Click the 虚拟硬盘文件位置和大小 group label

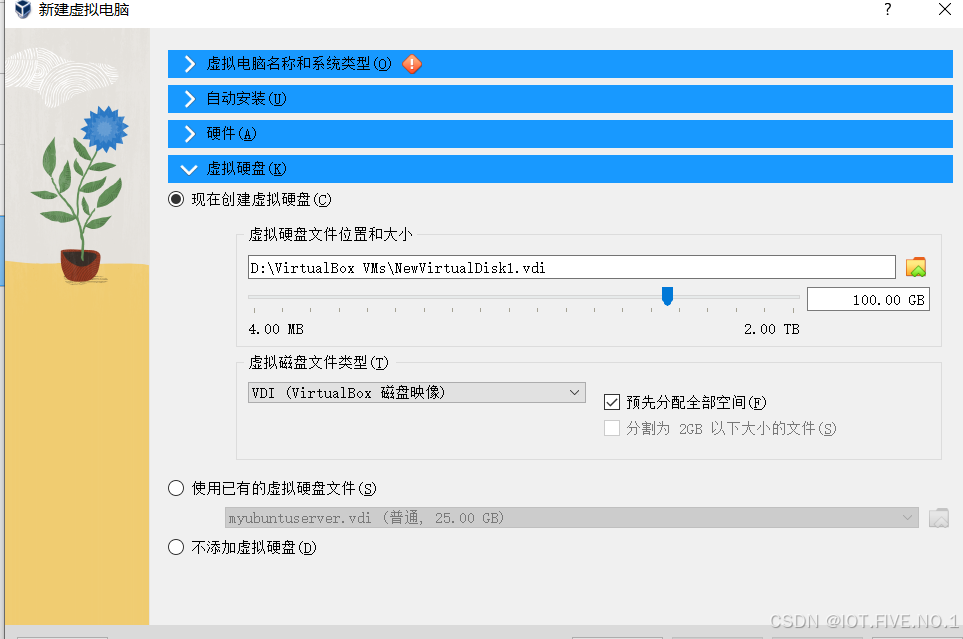coord(330,235)
